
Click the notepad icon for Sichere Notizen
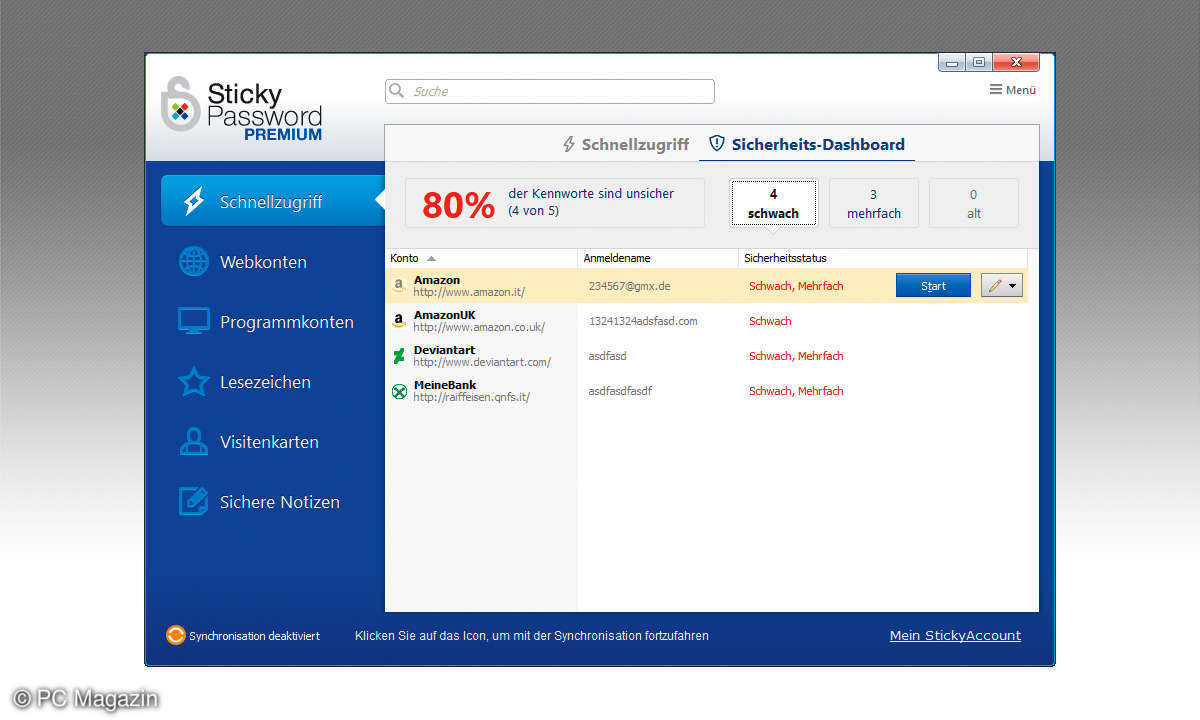pyautogui.click(x=194, y=501)
